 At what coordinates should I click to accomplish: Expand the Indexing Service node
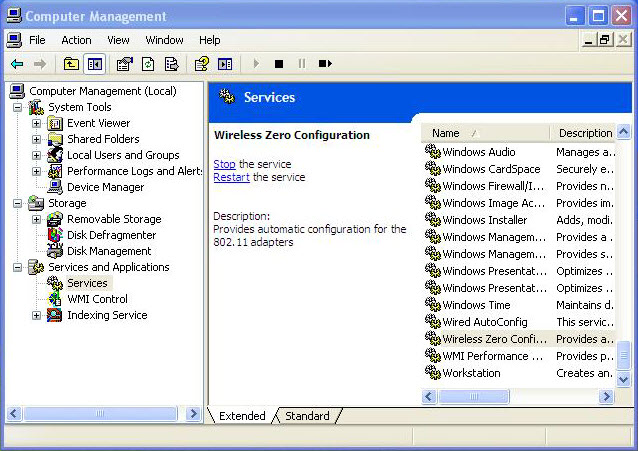tap(37, 315)
